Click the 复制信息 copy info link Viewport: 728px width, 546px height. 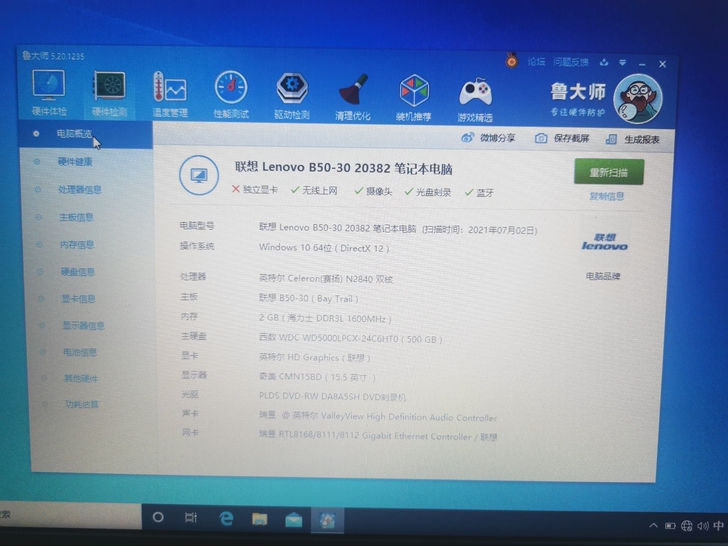tap(607, 196)
